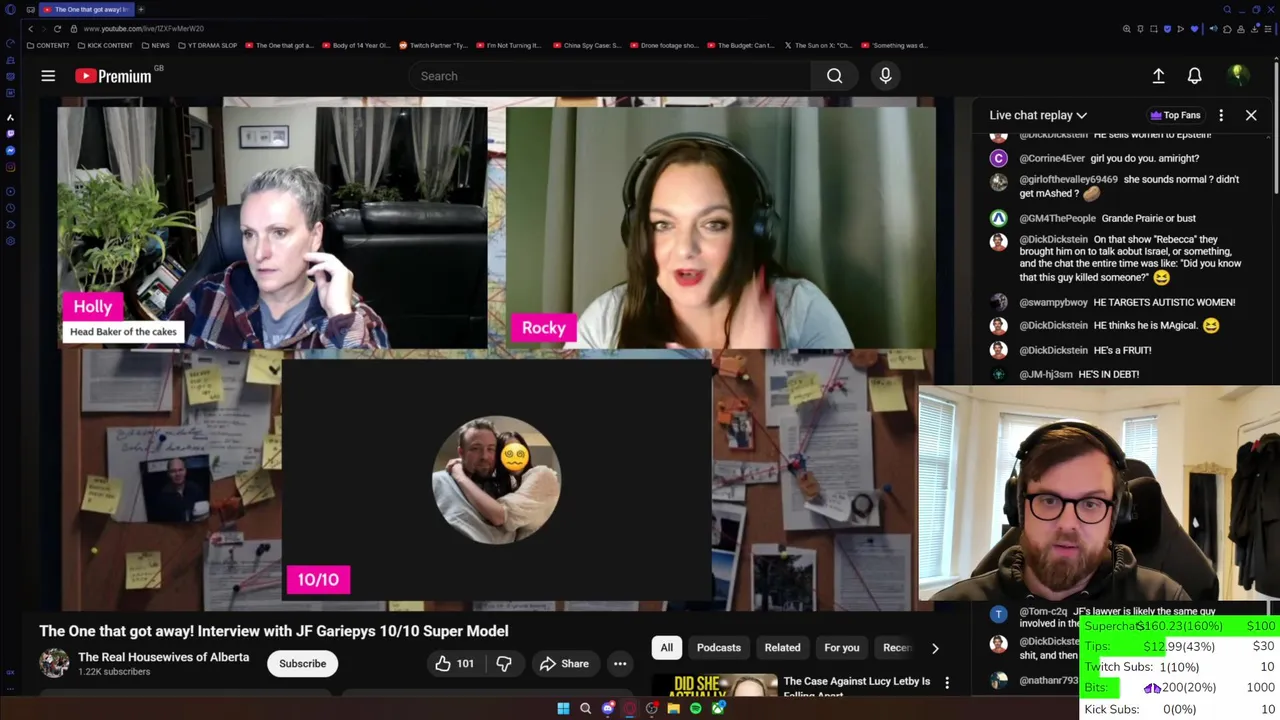The height and width of the screenshot is (720, 1280).
Task: Open a new browser tab
Action: pyautogui.click(x=141, y=9)
